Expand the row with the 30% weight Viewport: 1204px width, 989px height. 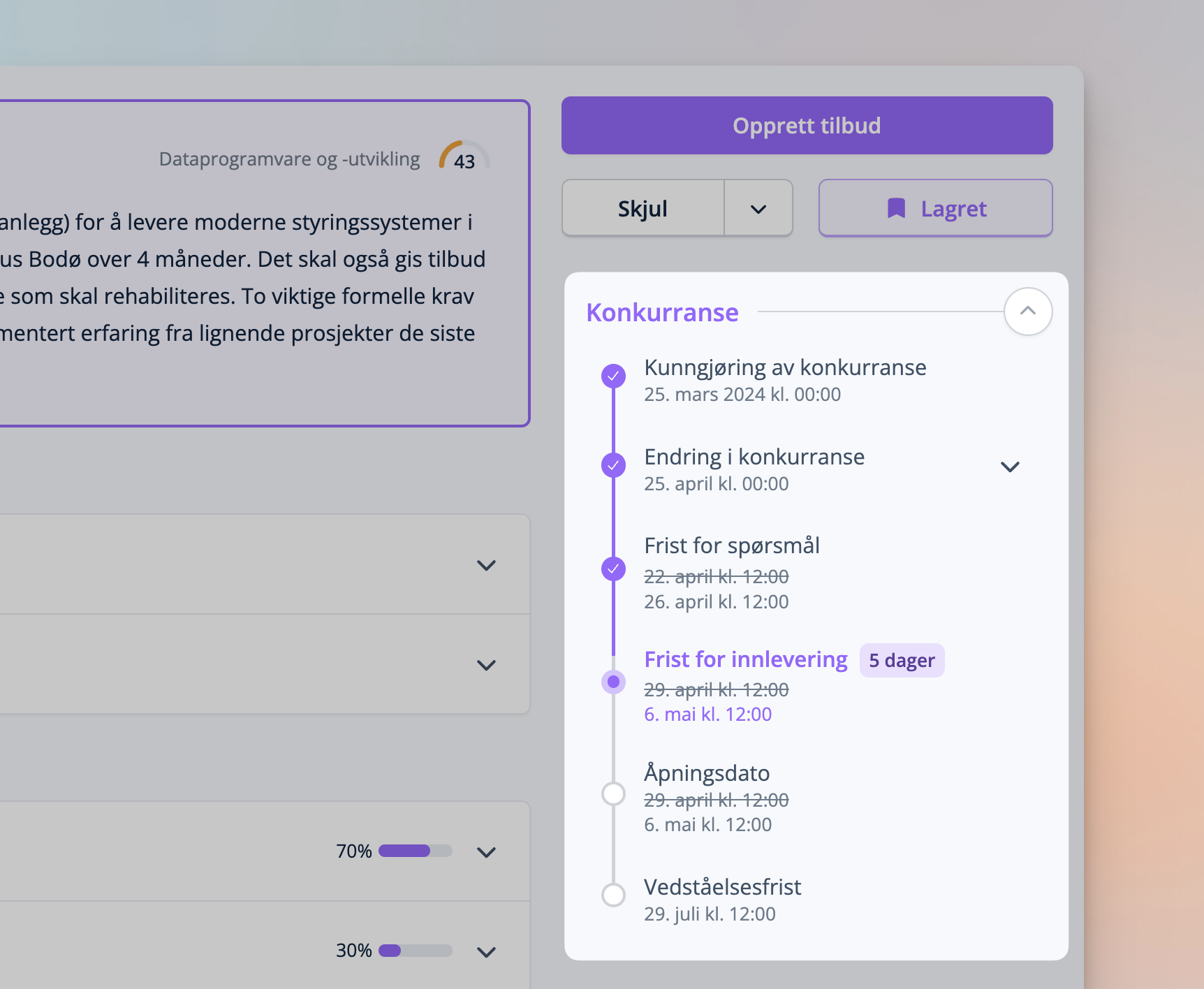tap(486, 952)
